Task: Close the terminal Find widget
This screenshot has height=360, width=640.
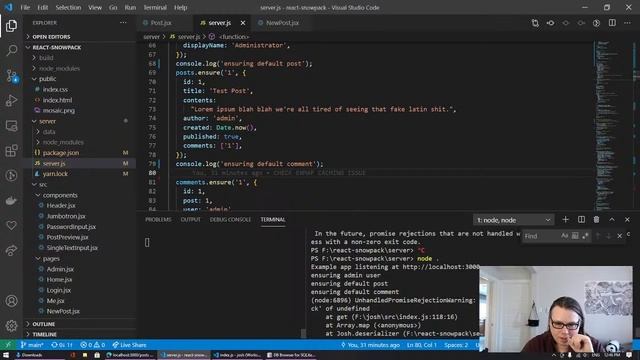Action: click(620, 236)
